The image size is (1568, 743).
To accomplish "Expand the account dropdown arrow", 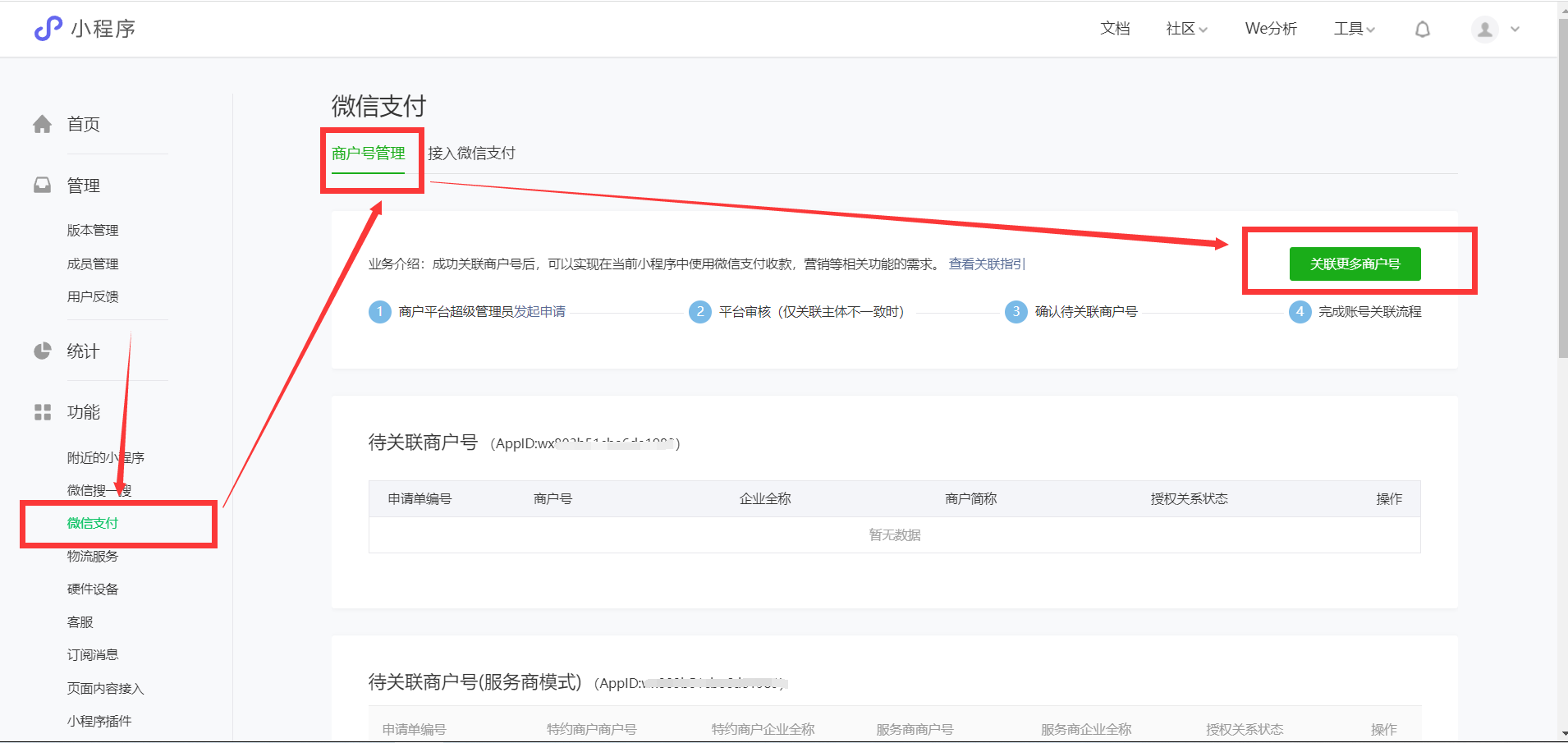I will coord(1515,30).
